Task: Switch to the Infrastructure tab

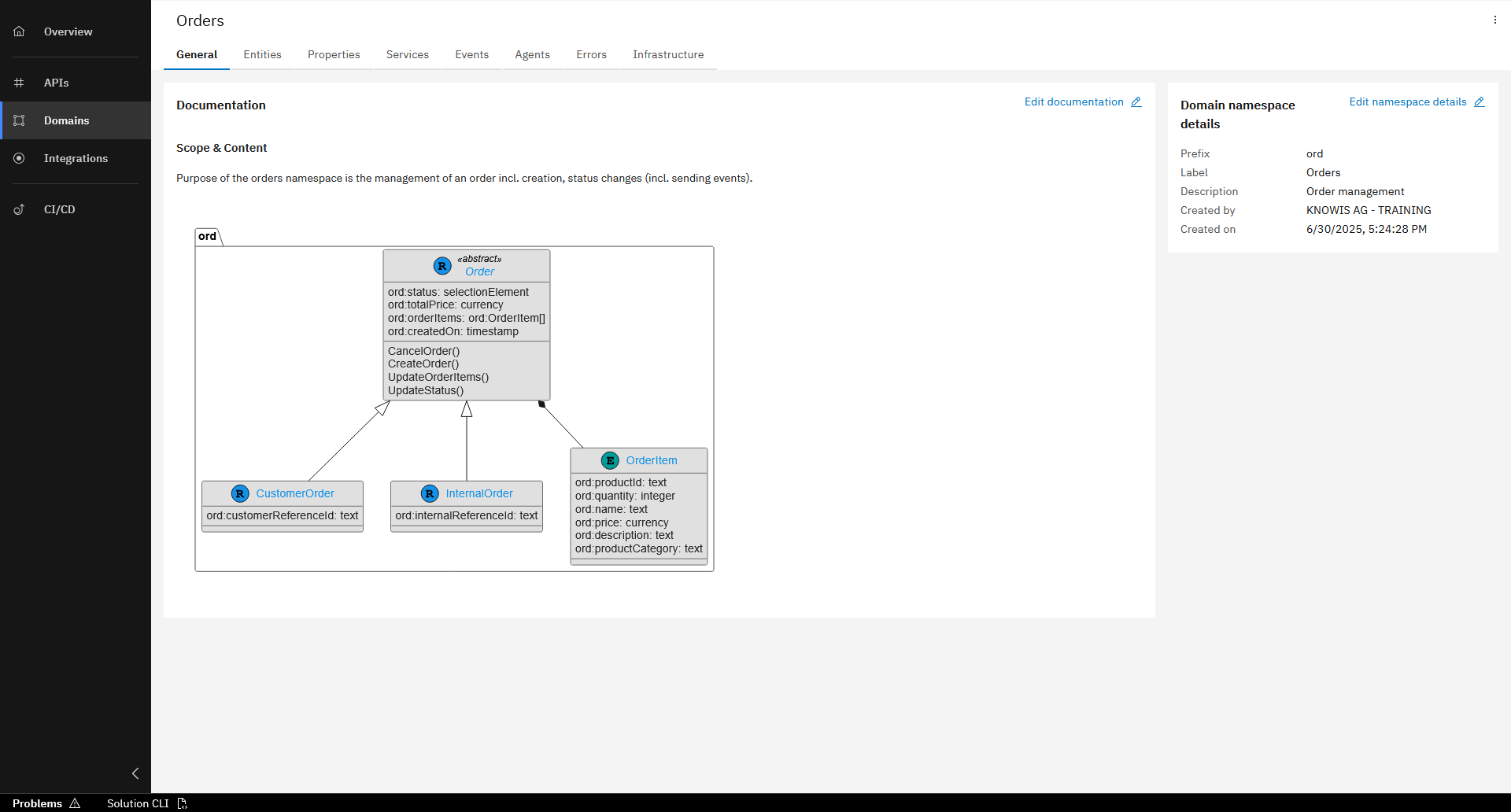Action: (667, 54)
